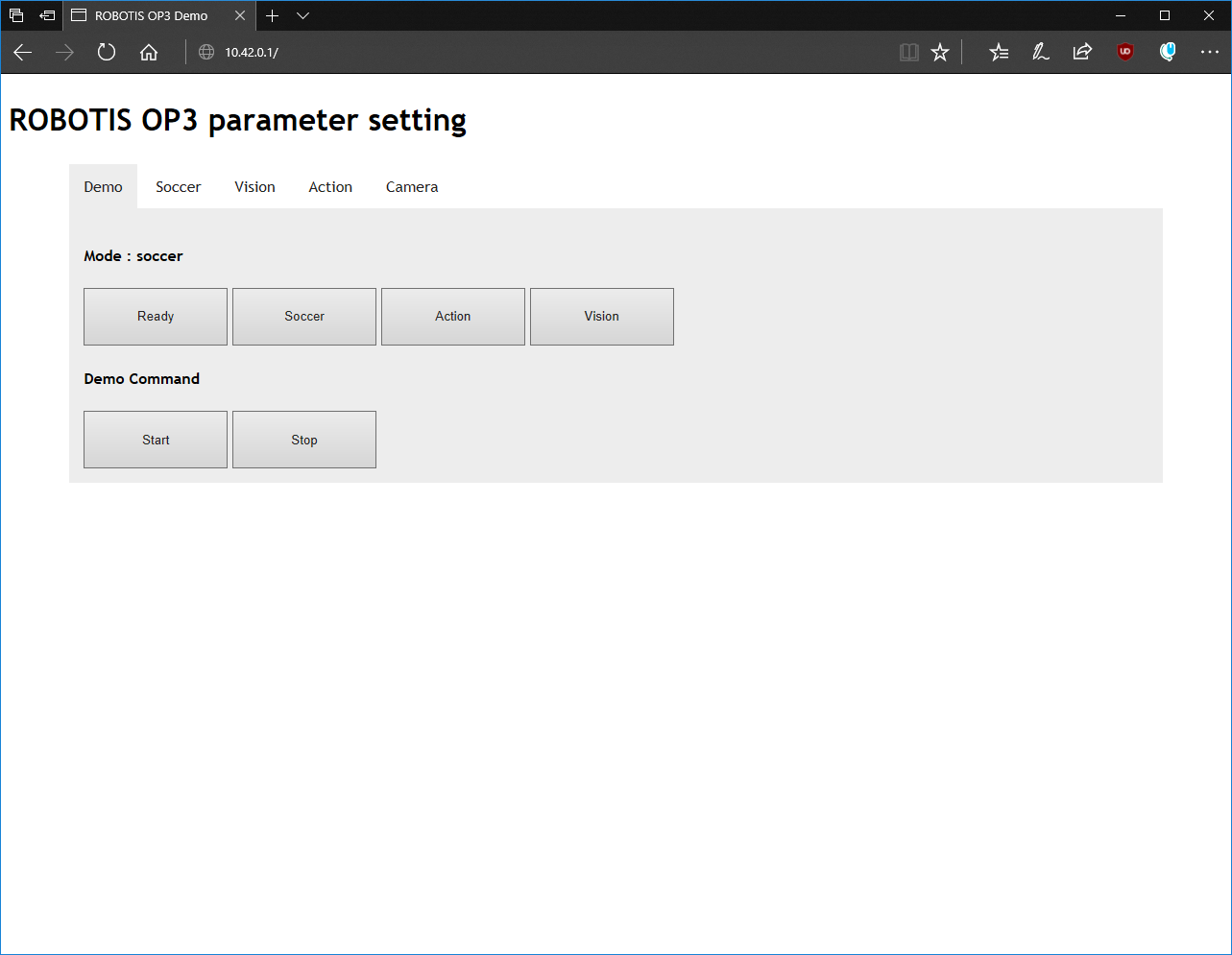This screenshot has width=1232, height=955.
Task: Click the back navigation arrow
Action: click(23, 53)
